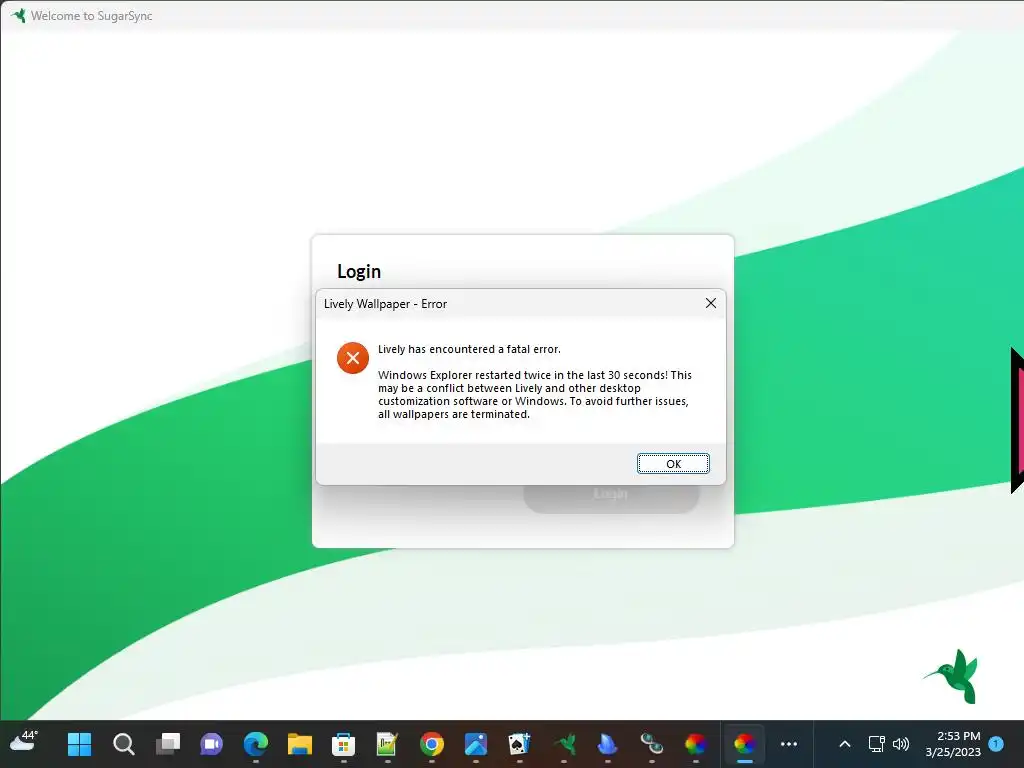This screenshot has width=1024, height=768.
Task: Open the Photos app from the taskbar
Action: [x=475, y=744]
